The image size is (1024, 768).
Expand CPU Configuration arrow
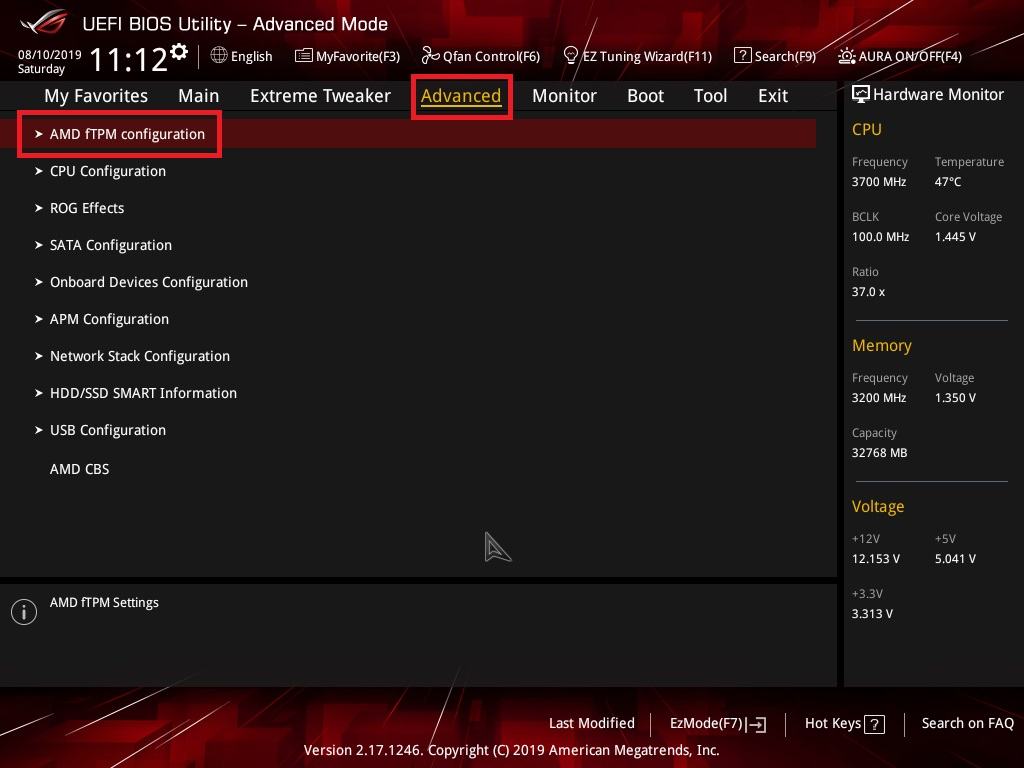point(39,171)
